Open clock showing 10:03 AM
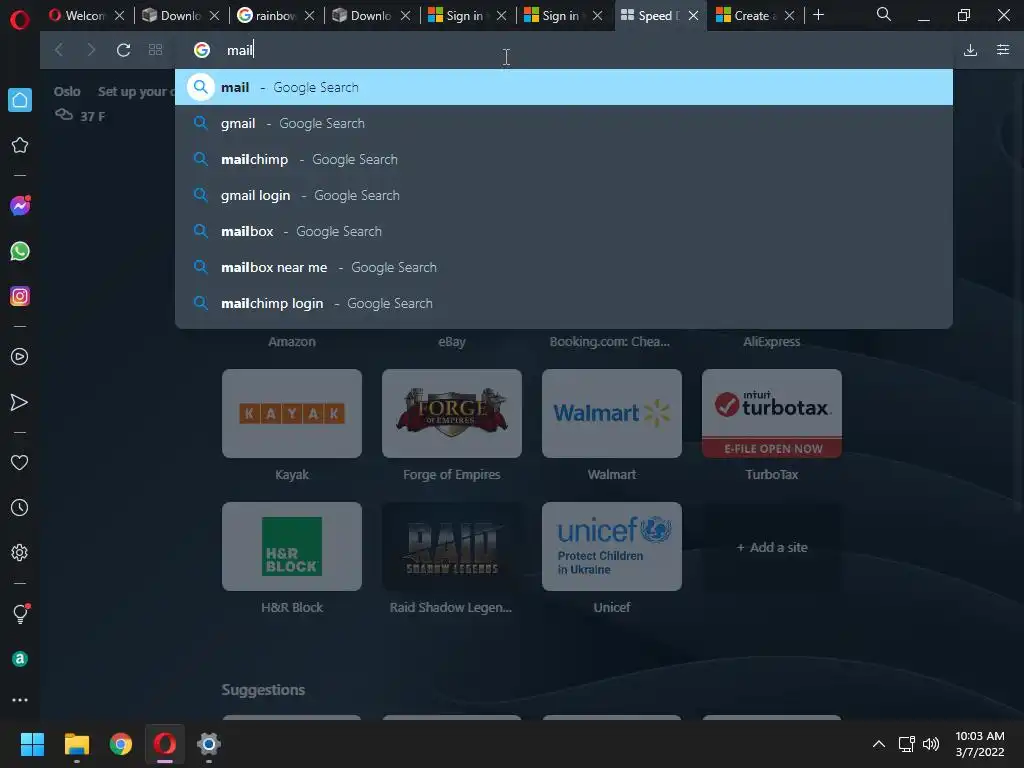The image size is (1024, 768). pos(980,744)
